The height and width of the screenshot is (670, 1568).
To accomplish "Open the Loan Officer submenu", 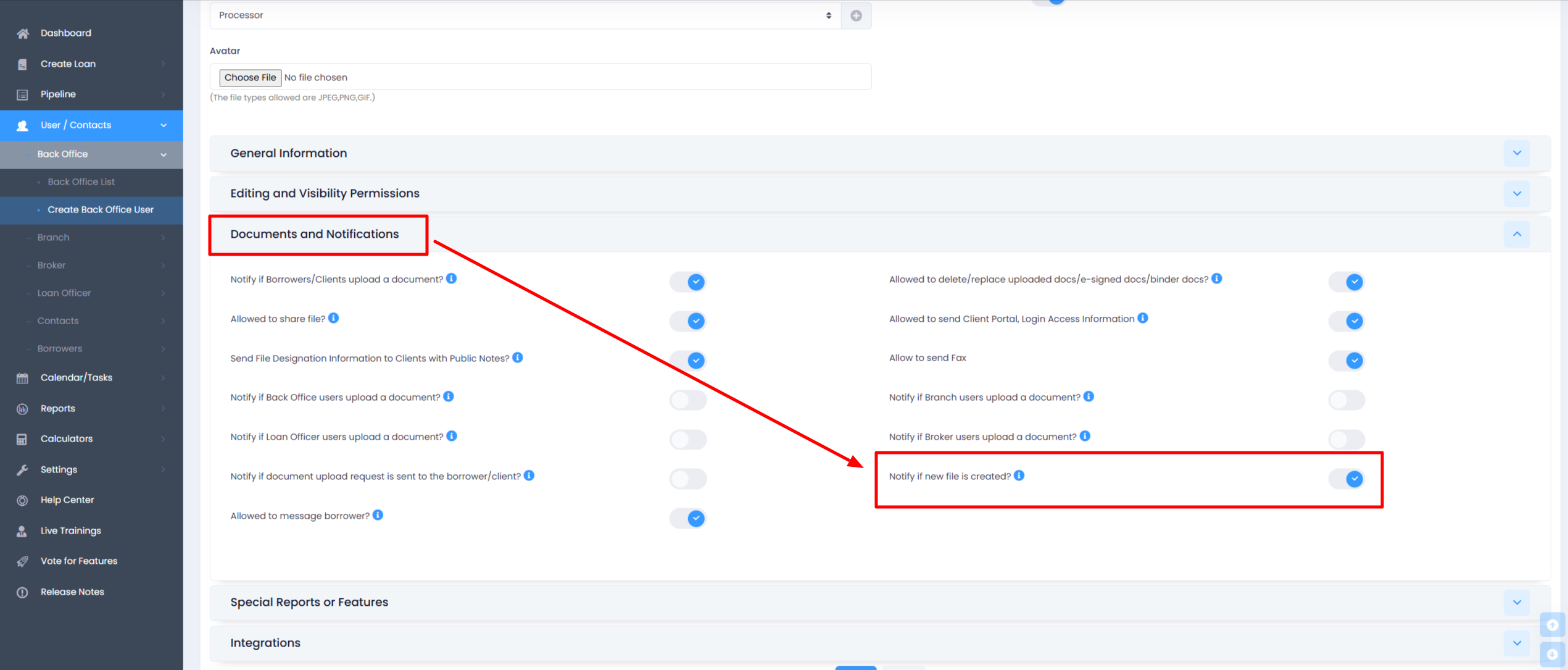I will [91, 293].
